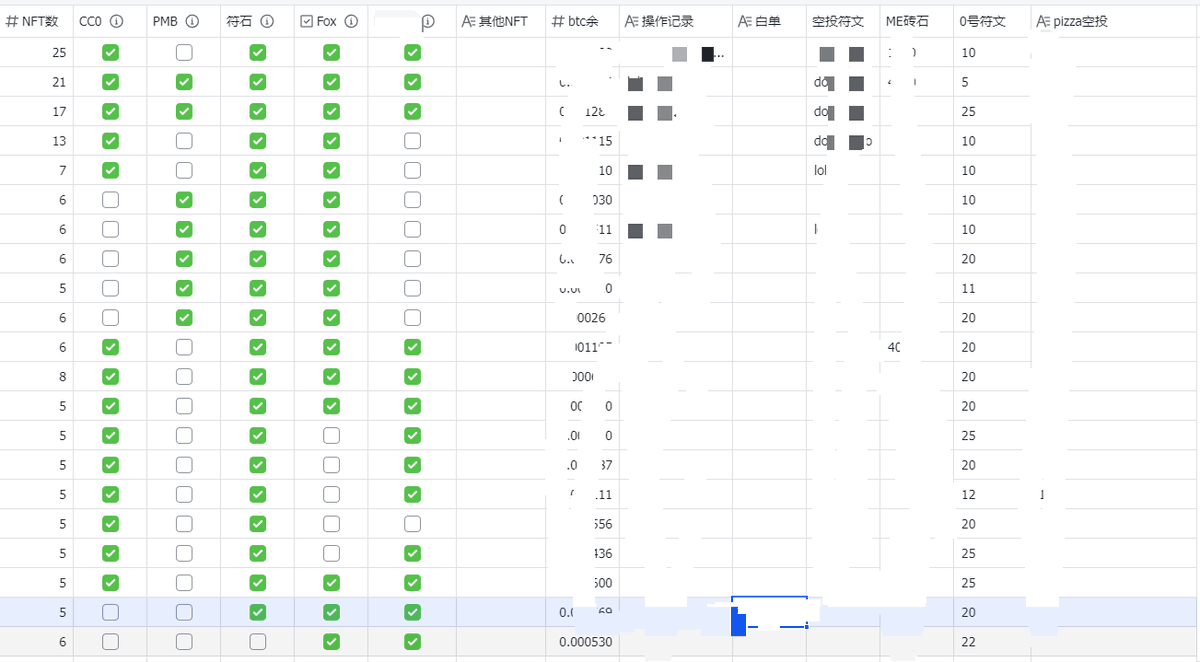Check the PMB box in the NFT数 25 row
Image resolution: width=1200 pixels, height=662 pixels.
tap(184, 52)
